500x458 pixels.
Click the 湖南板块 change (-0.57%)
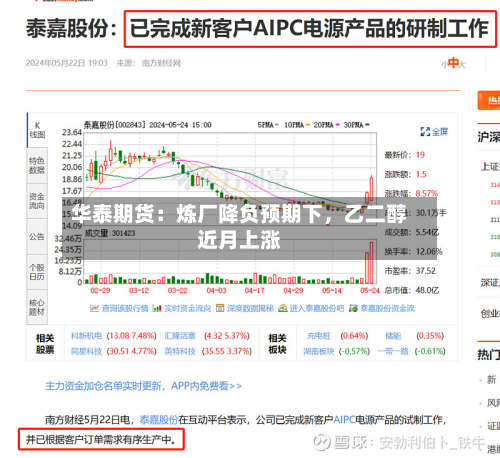pos(354,351)
